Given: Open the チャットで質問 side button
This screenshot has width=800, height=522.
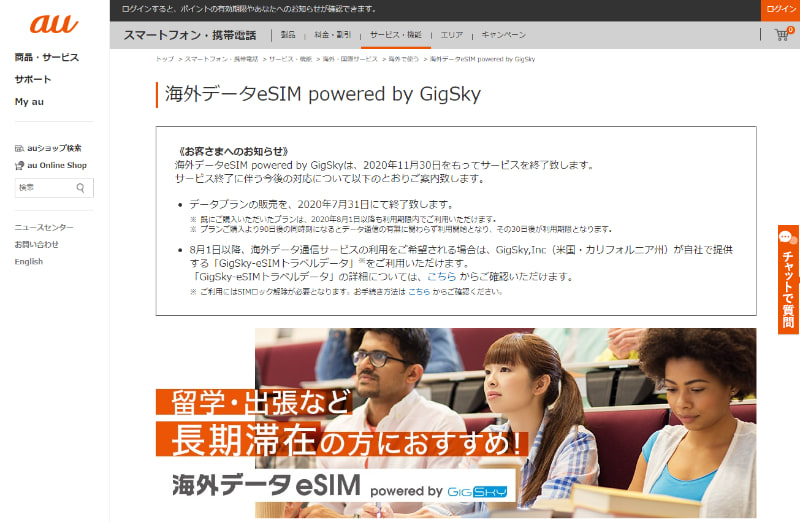Looking at the screenshot, I should (789, 280).
